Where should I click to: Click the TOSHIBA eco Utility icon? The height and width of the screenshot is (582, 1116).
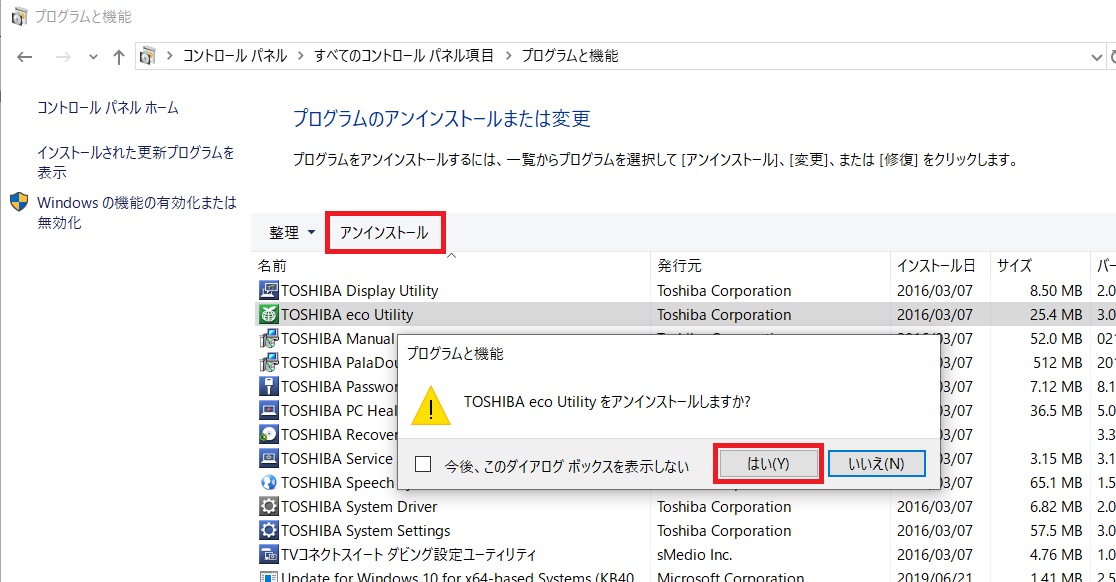pyautogui.click(x=268, y=314)
